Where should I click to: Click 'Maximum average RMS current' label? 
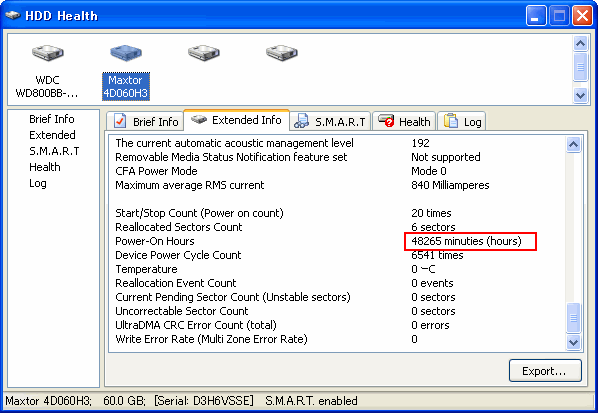(190, 185)
